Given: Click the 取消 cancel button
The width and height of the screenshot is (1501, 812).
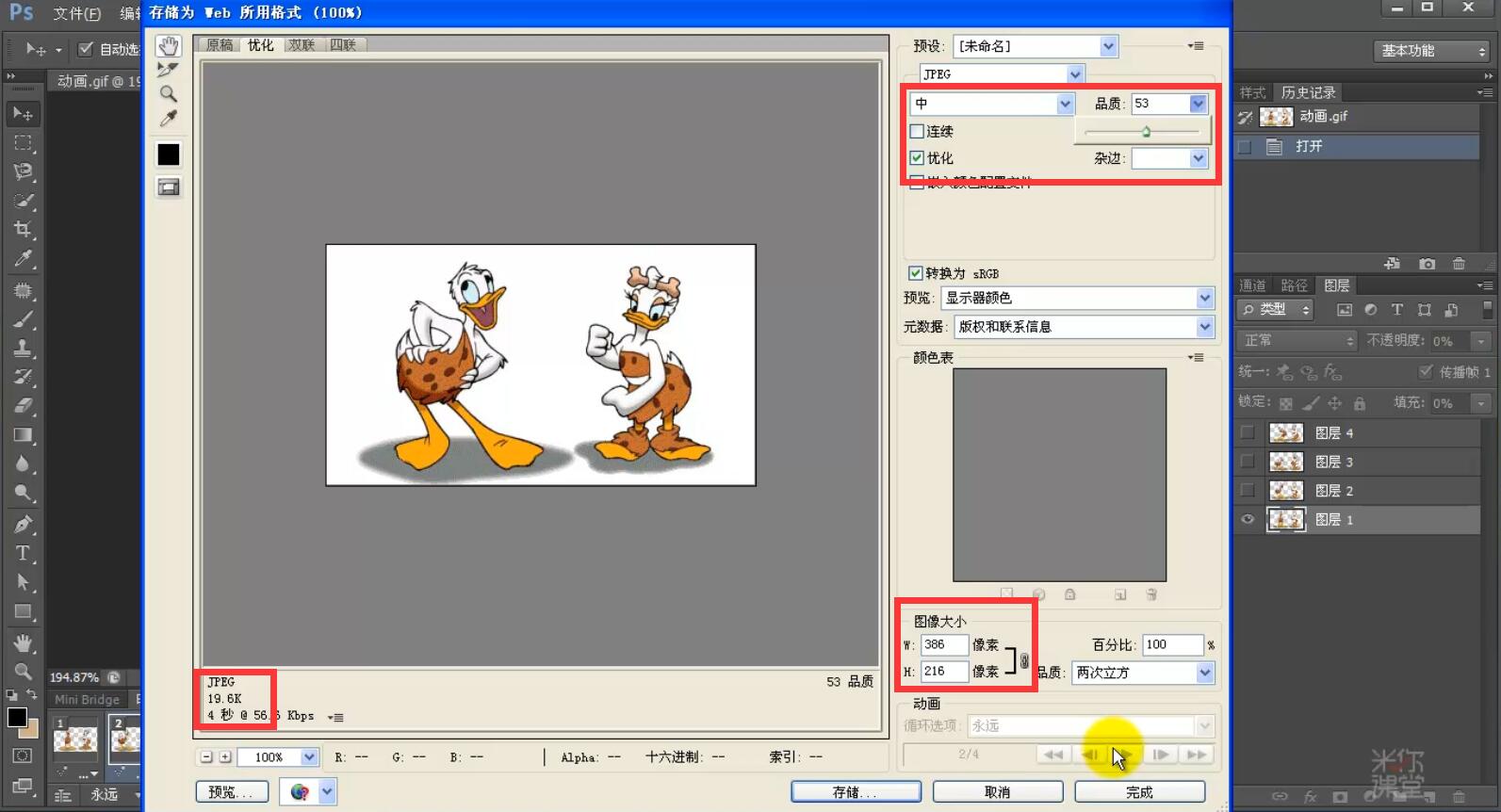Looking at the screenshot, I should [998, 792].
